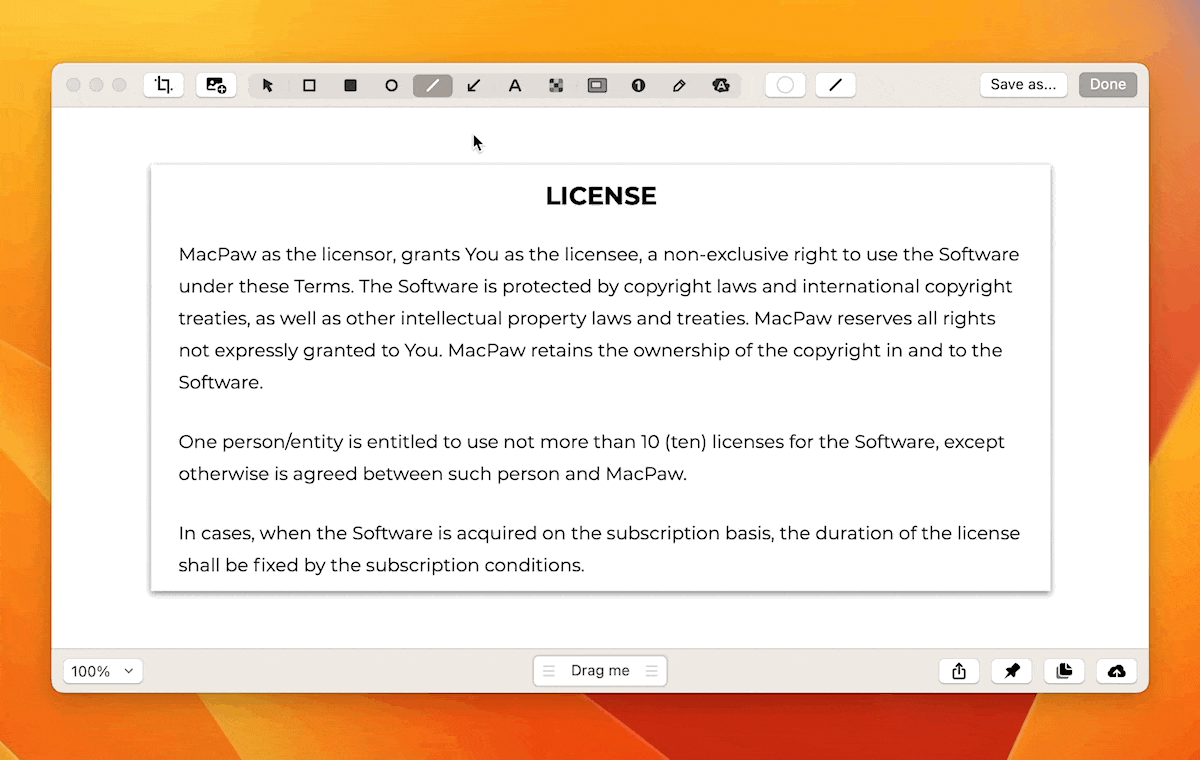Click the Save as... button
1200x760 pixels.
[1023, 85]
